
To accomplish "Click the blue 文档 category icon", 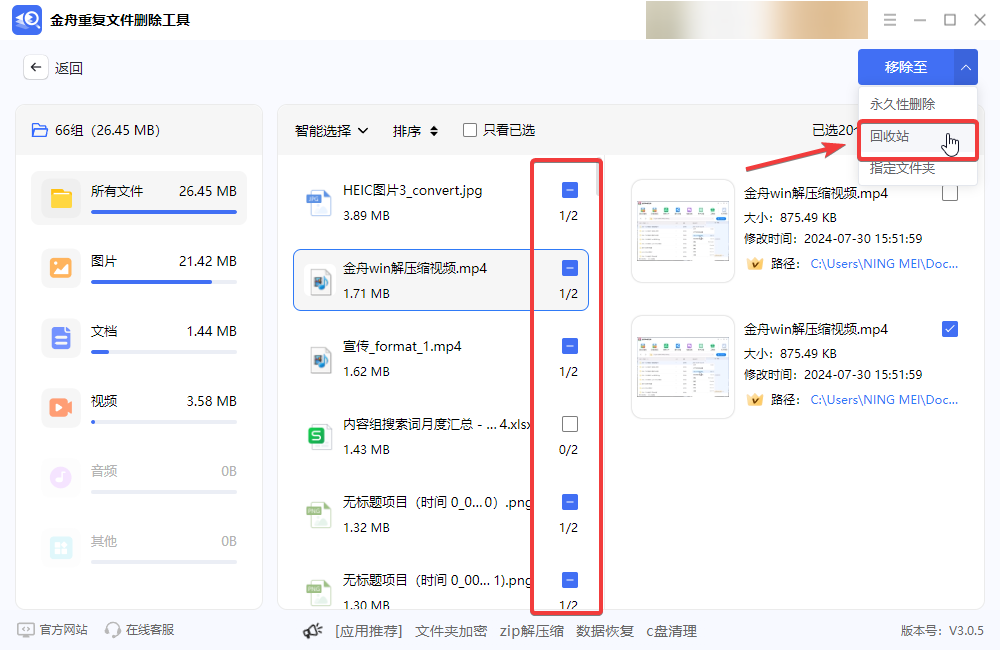I will coord(61,338).
